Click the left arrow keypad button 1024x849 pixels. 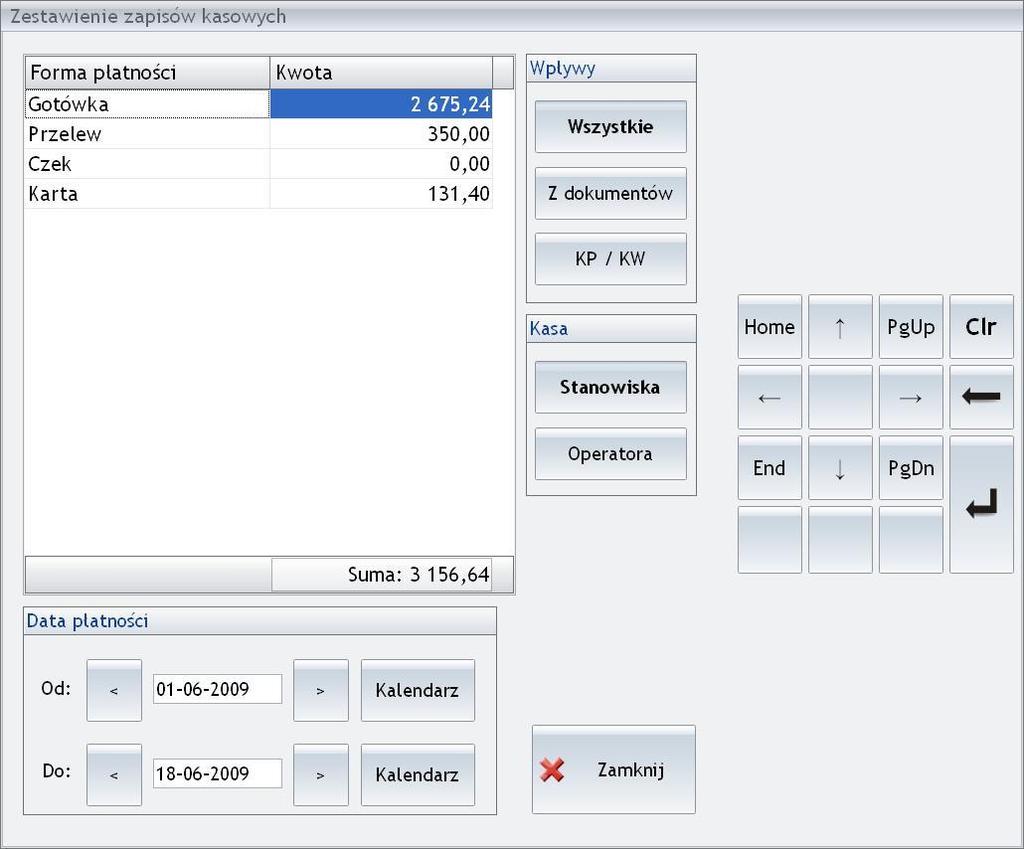(769, 397)
